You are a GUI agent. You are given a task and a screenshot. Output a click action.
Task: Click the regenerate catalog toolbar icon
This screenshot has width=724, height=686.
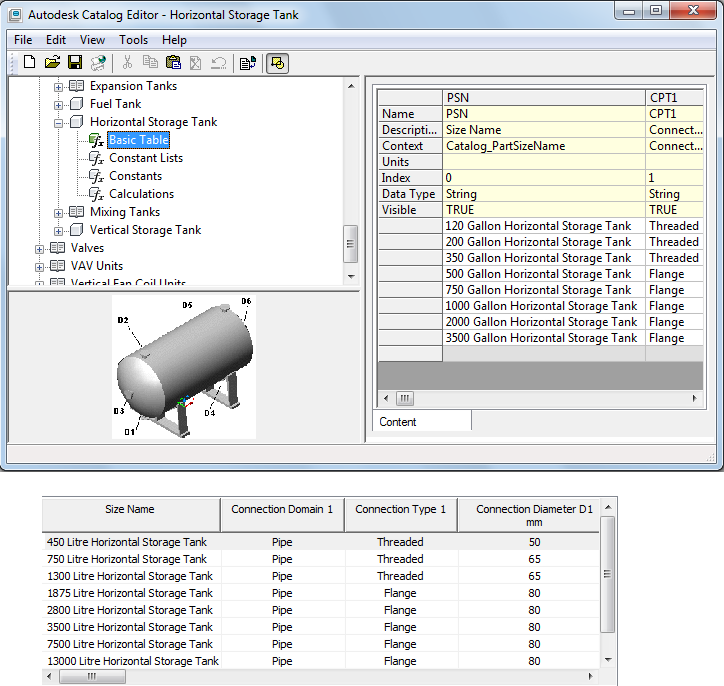[98, 62]
